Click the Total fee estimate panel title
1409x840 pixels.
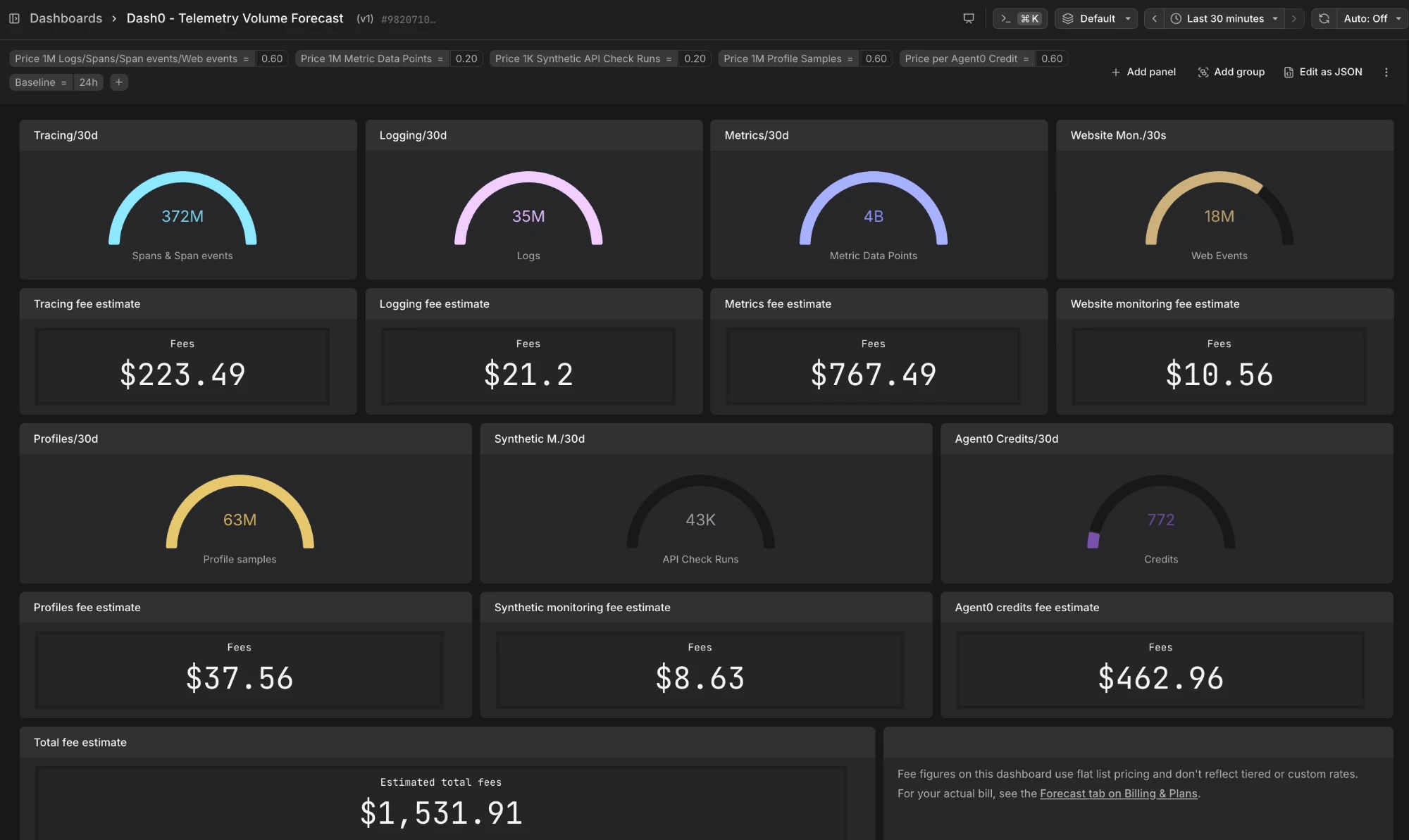(x=80, y=742)
